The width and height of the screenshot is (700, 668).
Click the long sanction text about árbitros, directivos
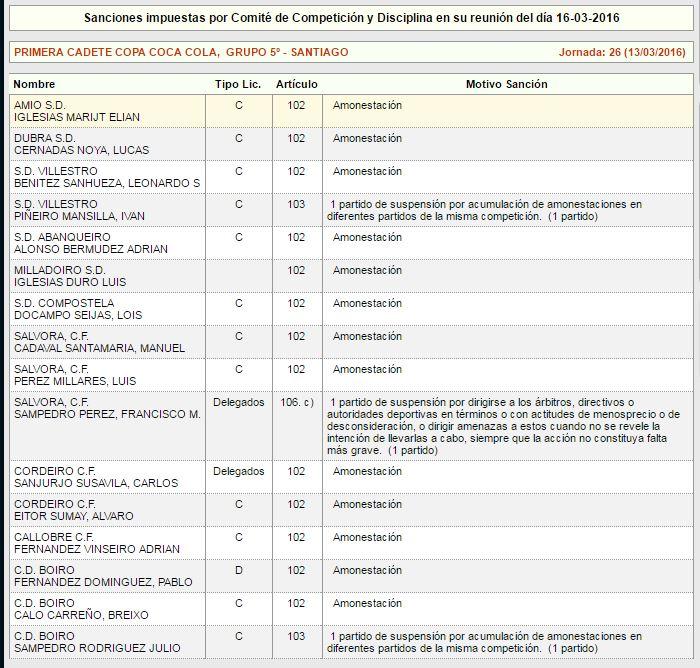504,426
